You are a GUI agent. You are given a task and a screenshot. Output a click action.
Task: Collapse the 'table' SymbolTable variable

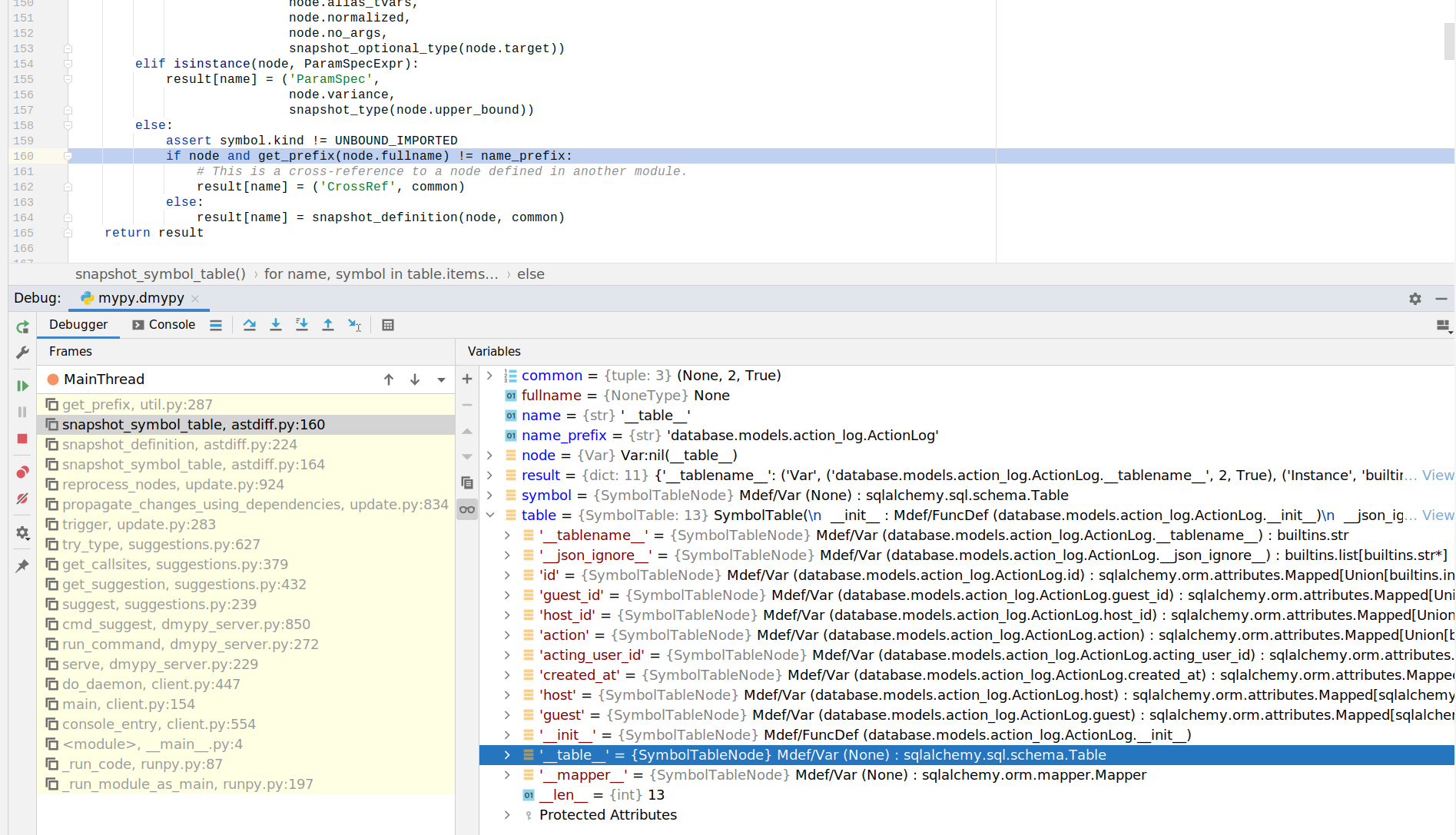click(x=490, y=515)
